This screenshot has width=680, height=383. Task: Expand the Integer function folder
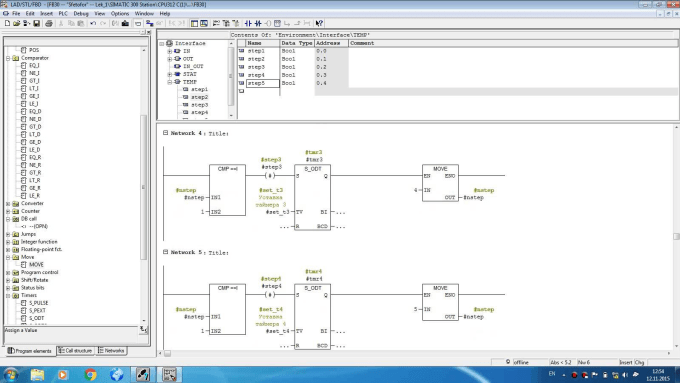[x=8, y=242]
